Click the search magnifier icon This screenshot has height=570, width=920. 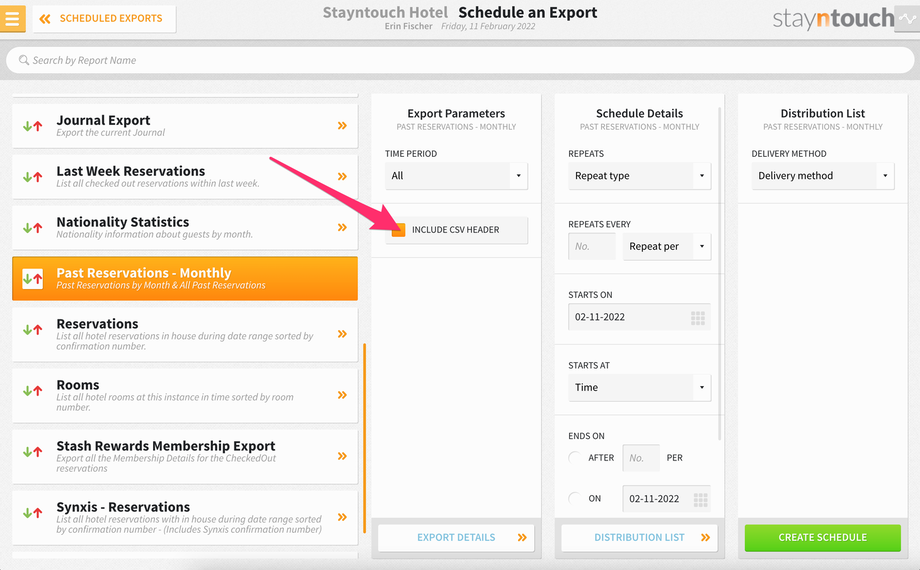(x=23, y=60)
